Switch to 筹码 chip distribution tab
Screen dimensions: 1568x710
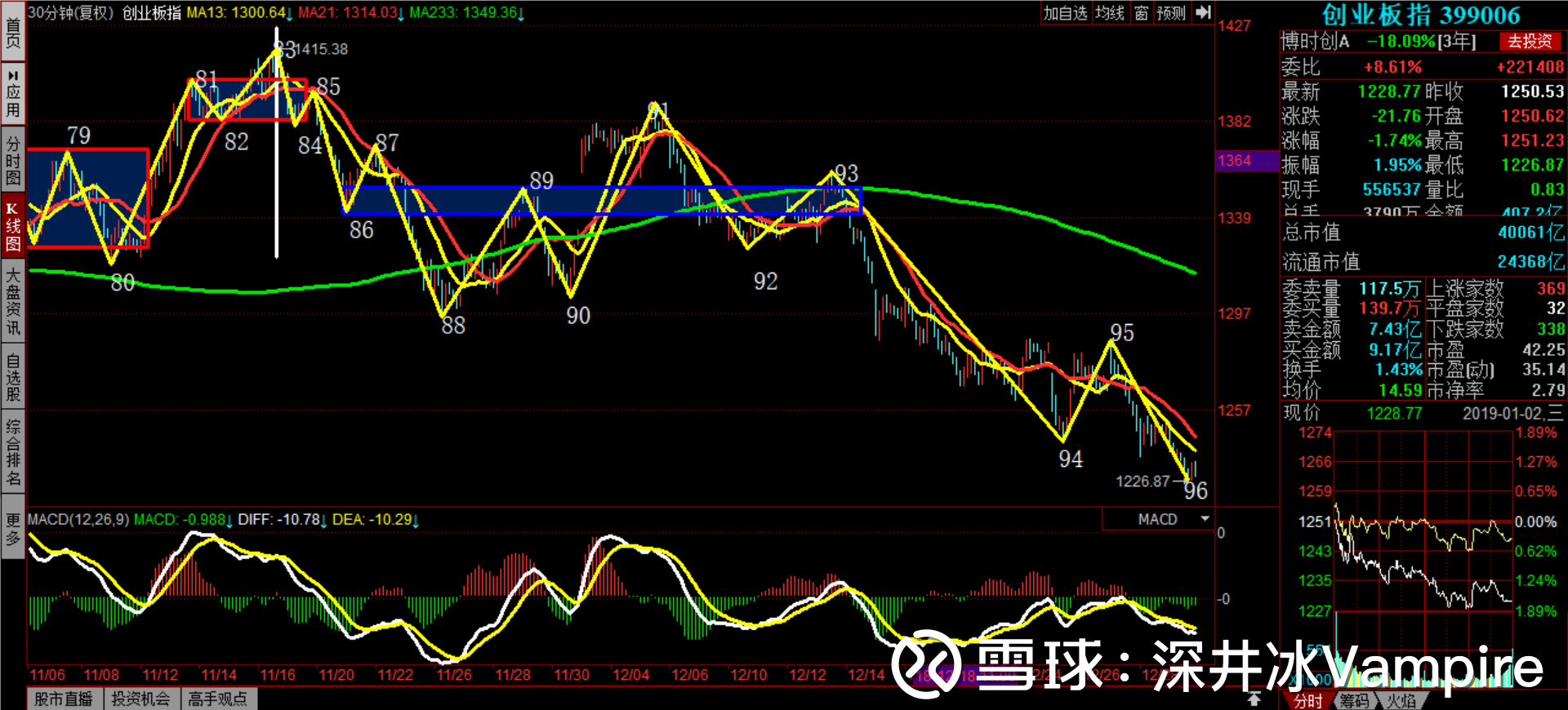click(1354, 700)
